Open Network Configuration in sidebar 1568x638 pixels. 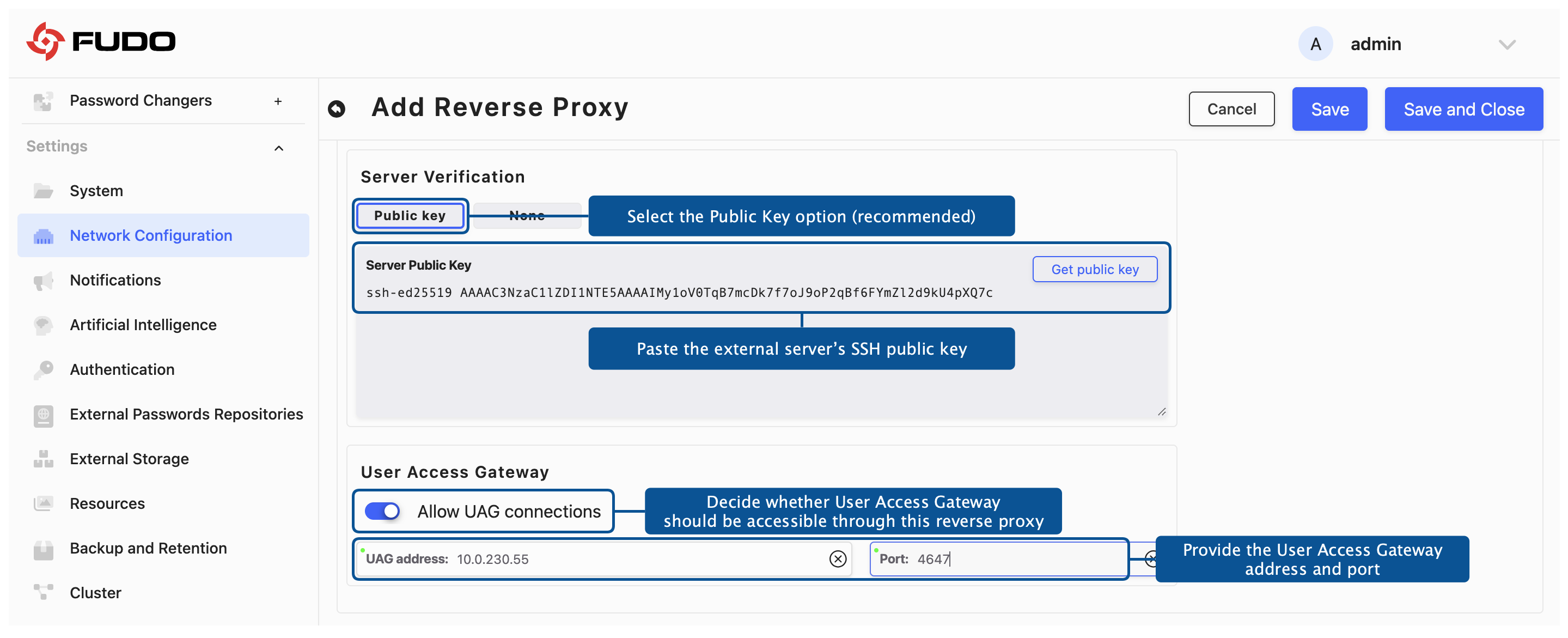[x=150, y=235]
